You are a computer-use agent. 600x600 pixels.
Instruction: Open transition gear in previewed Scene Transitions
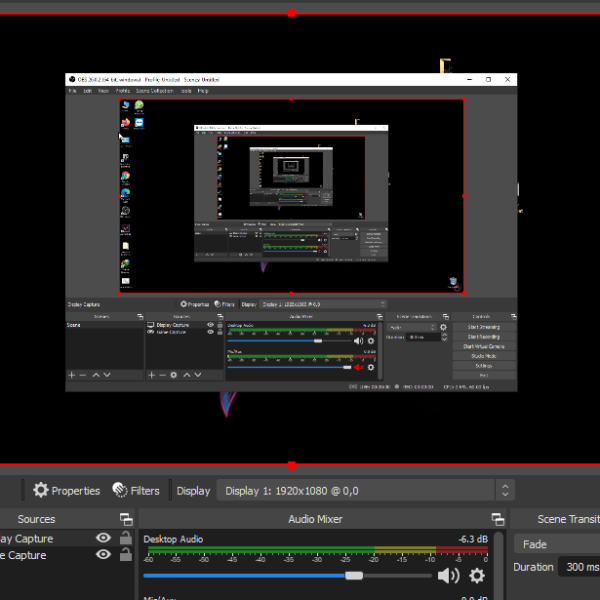[x=443, y=327]
